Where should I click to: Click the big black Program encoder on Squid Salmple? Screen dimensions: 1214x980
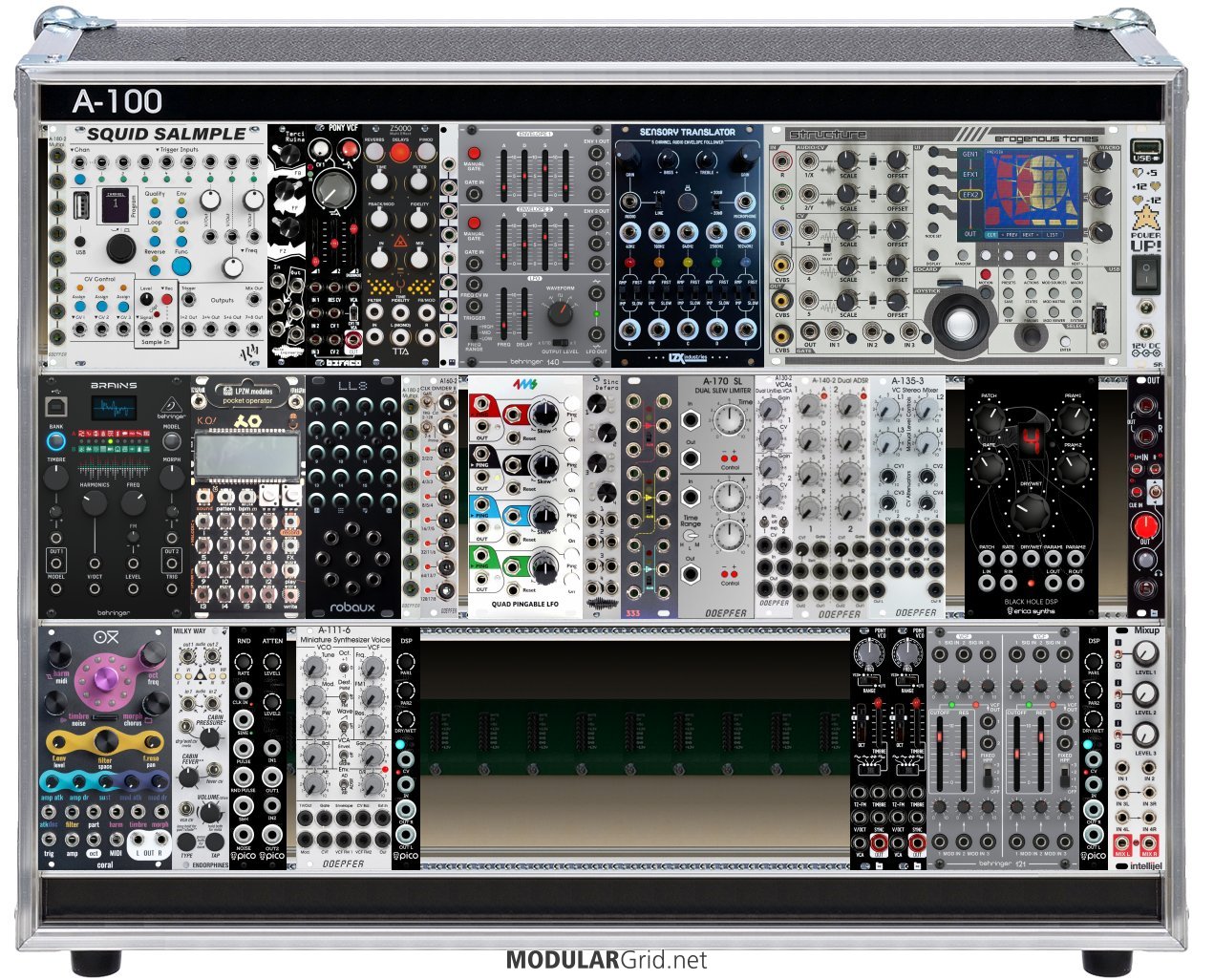(120, 248)
